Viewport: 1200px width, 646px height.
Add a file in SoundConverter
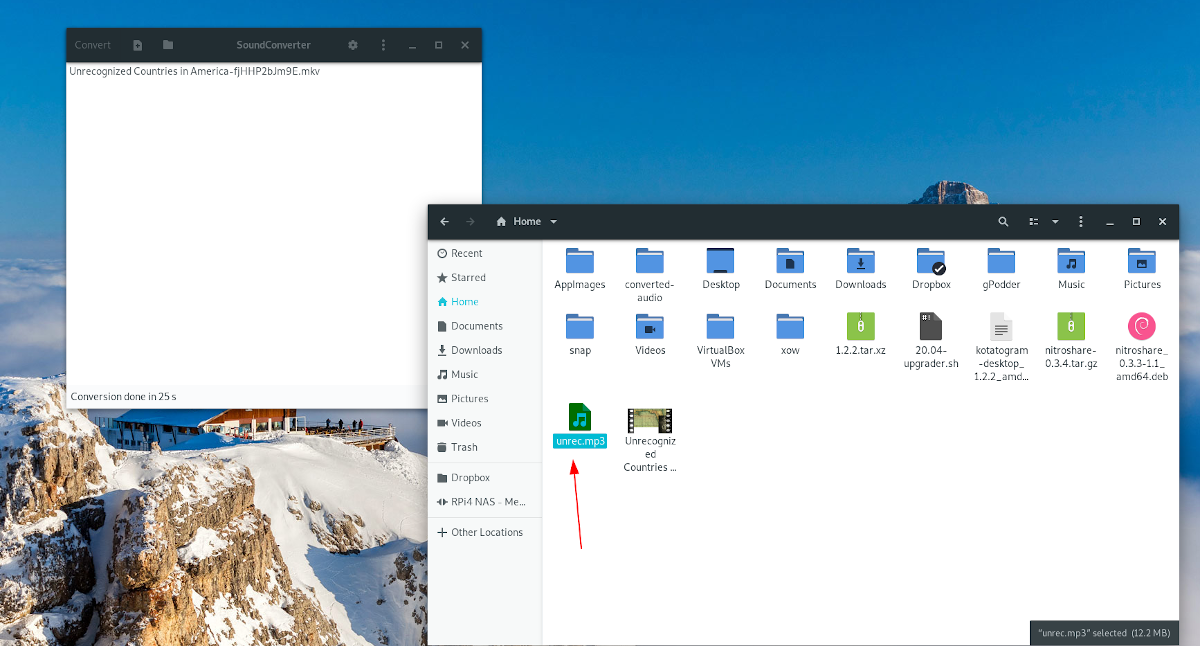click(138, 45)
